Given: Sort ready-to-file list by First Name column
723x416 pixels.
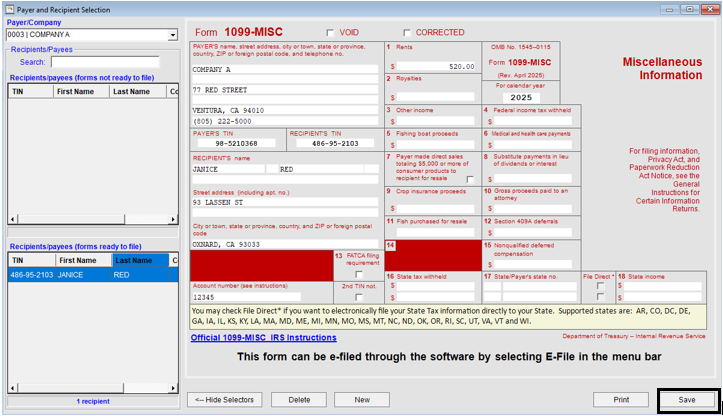Looking at the screenshot, I should pyautogui.click(x=79, y=260).
